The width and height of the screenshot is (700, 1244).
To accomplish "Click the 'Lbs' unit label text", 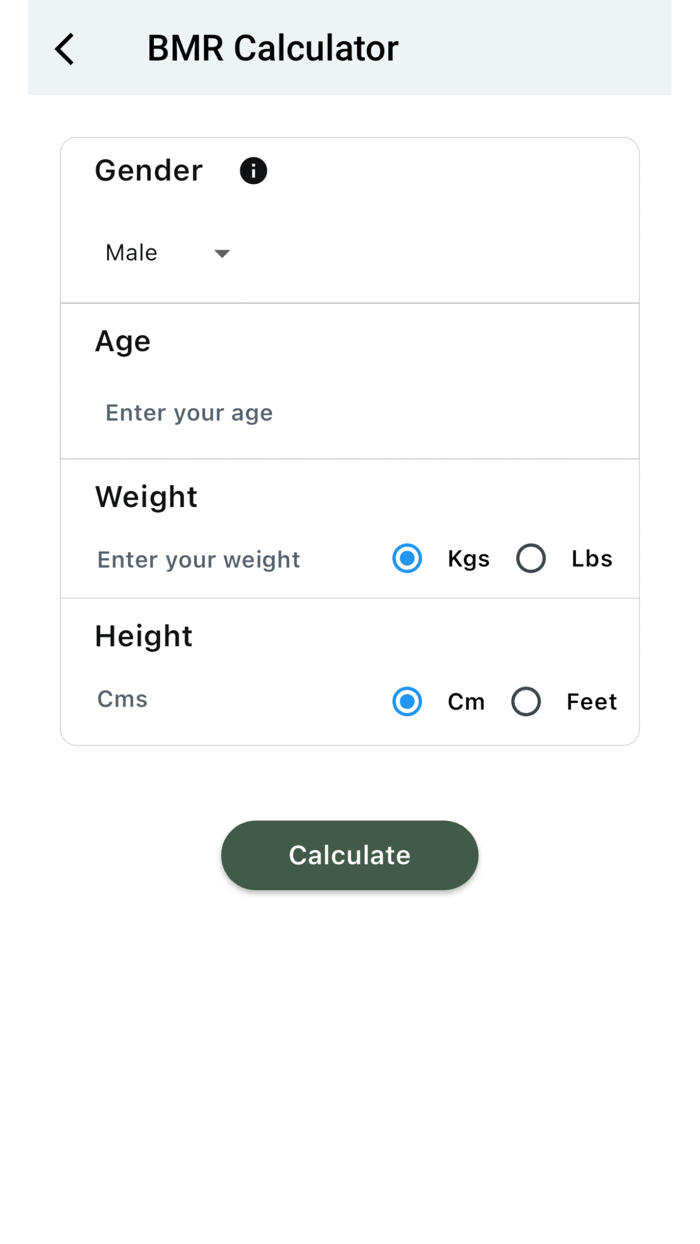I will click(x=592, y=559).
